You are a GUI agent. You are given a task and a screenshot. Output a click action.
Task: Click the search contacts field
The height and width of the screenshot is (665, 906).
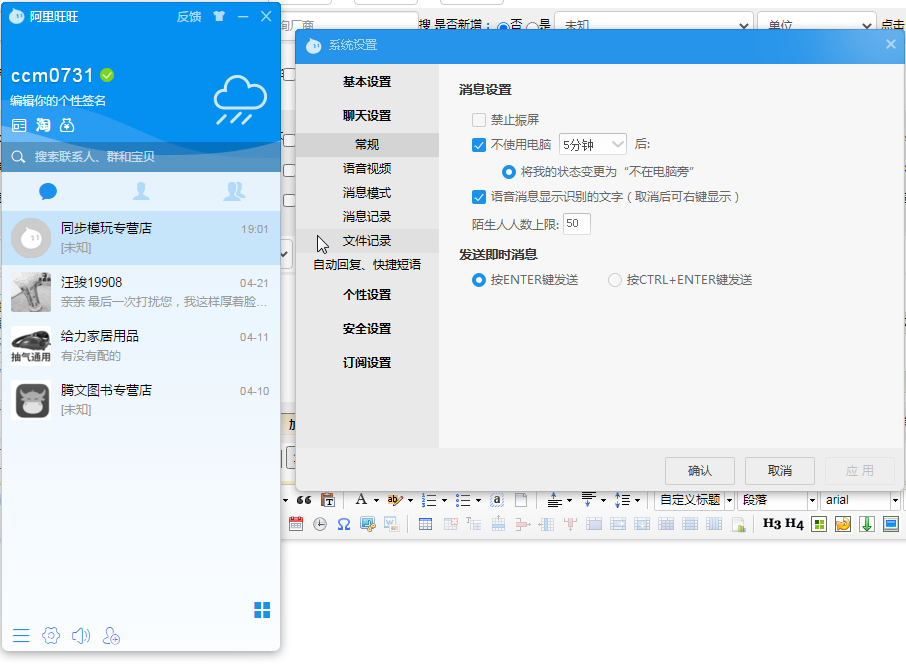point(141,157)
